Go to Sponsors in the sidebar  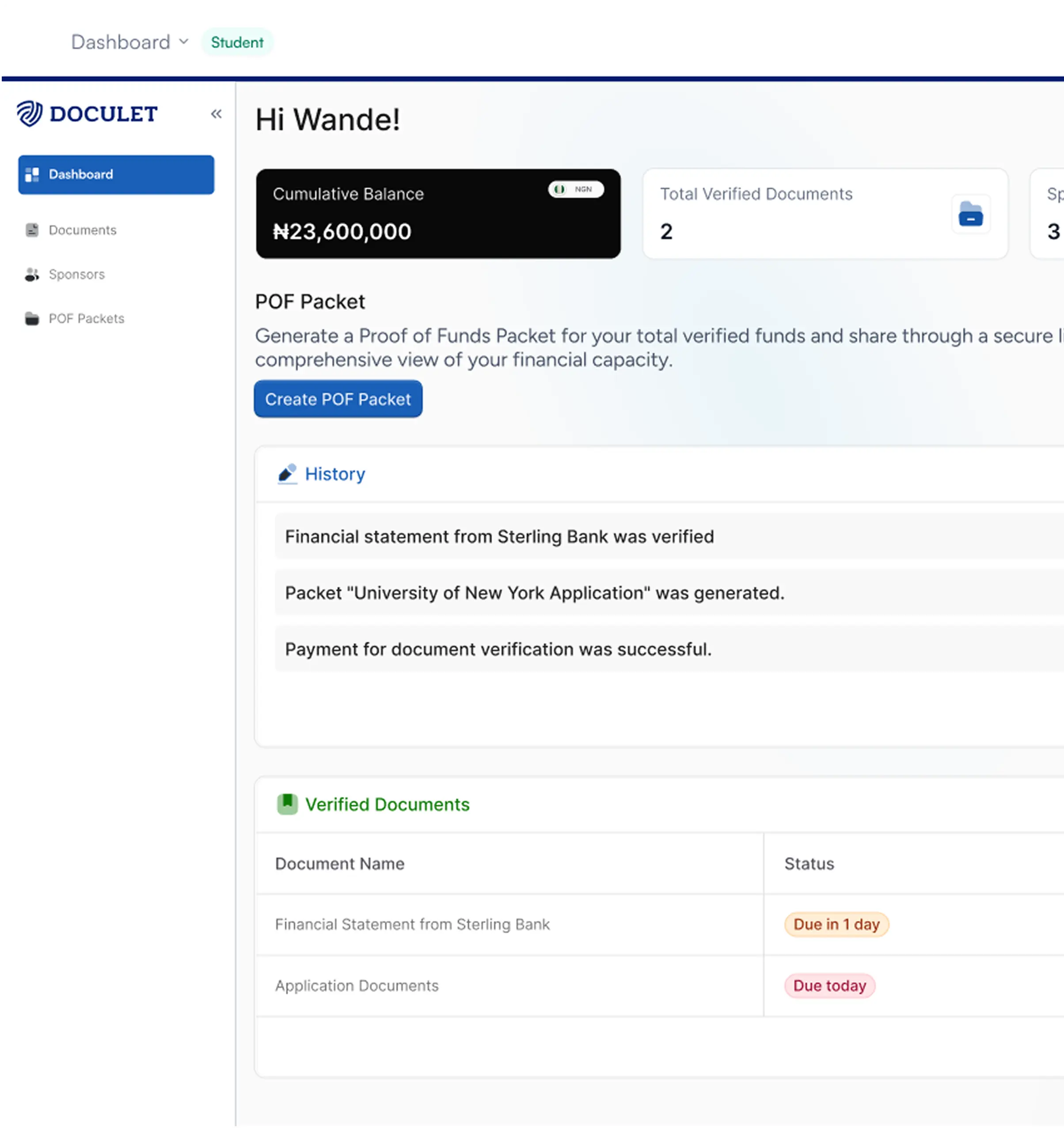click(x=76, y=274)
